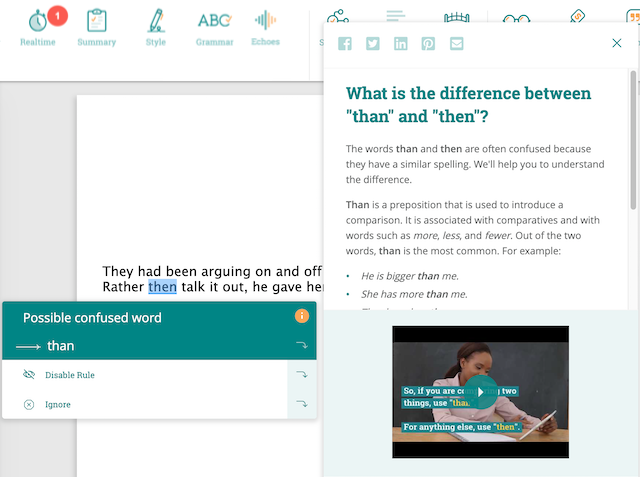Image resolution: width=640 pixels, height=477 pixels.
Task: Open the Realtime report stopwatch icon
Action: (x=38, y=20)
